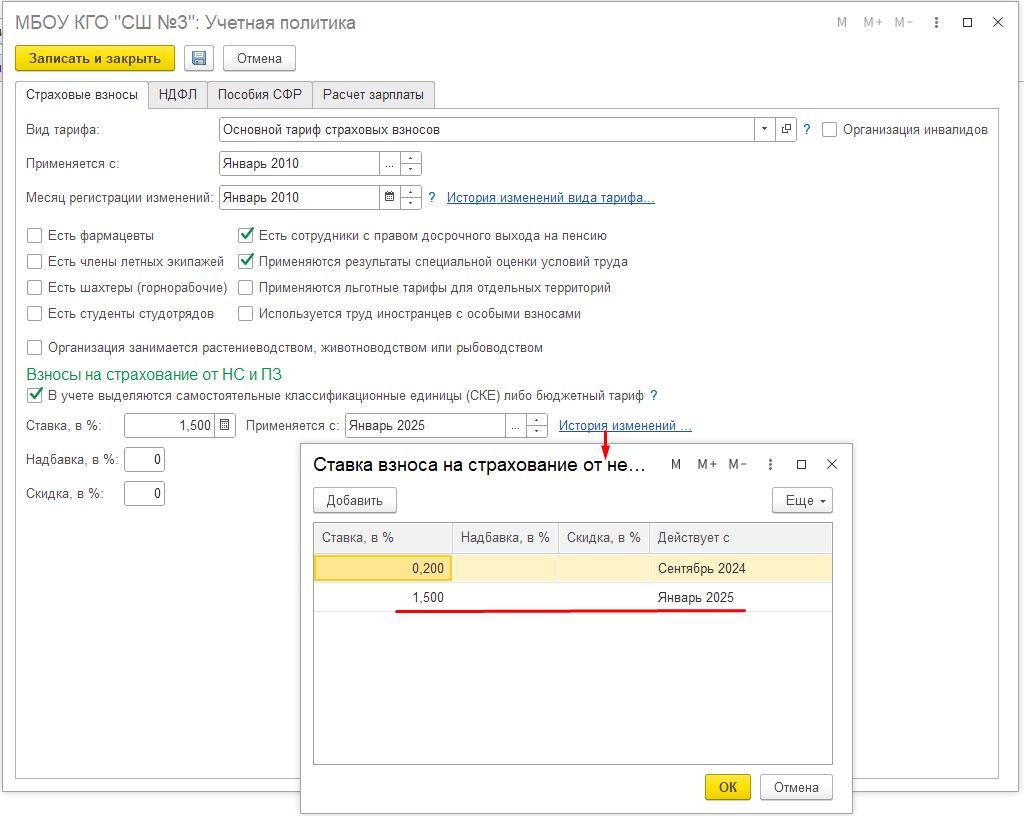Enable the Есть фармацевты checkbox

click(35, 236)
